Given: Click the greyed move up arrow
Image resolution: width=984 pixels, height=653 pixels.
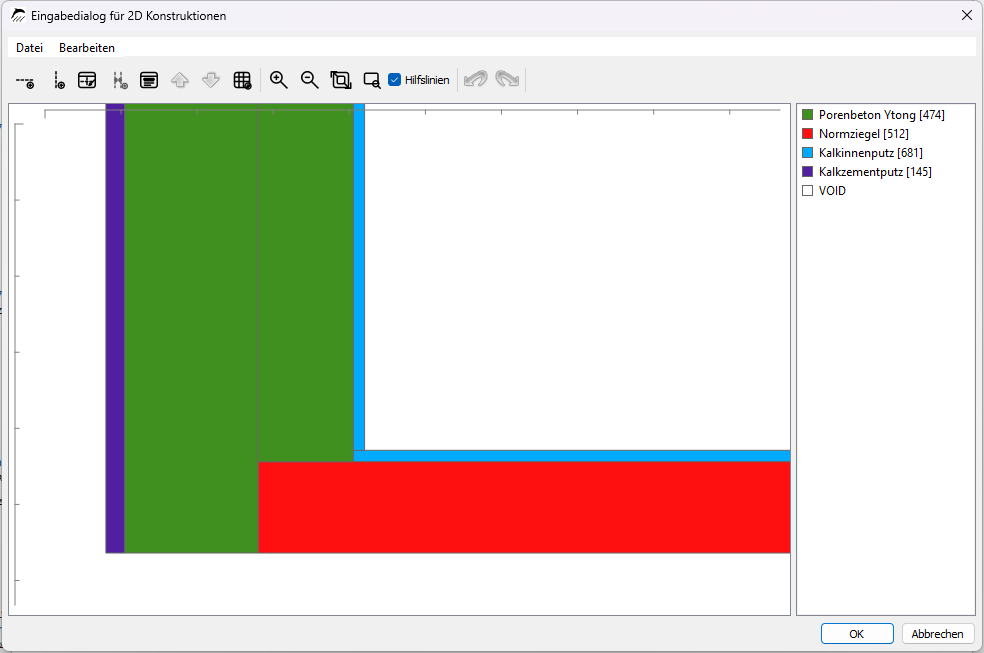Looking at the screenshot, I should pyautogui.click(x=180, y=80).
